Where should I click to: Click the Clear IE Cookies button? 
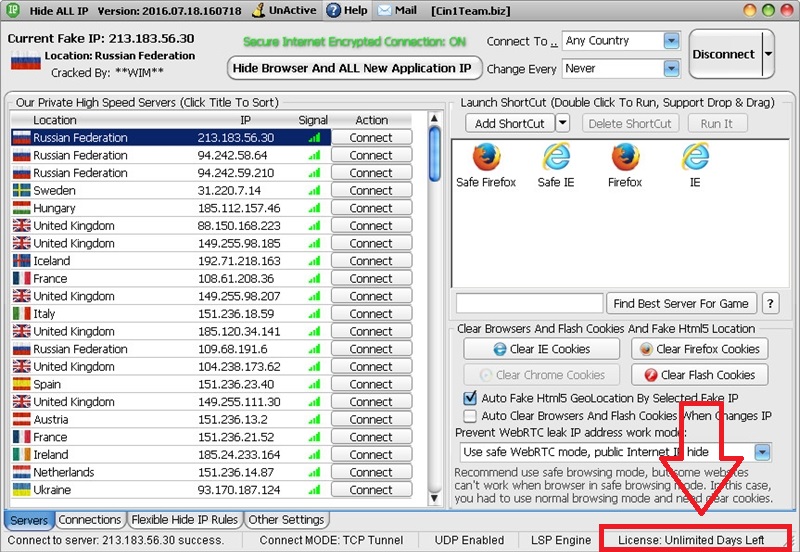click(x=541, y=349)
